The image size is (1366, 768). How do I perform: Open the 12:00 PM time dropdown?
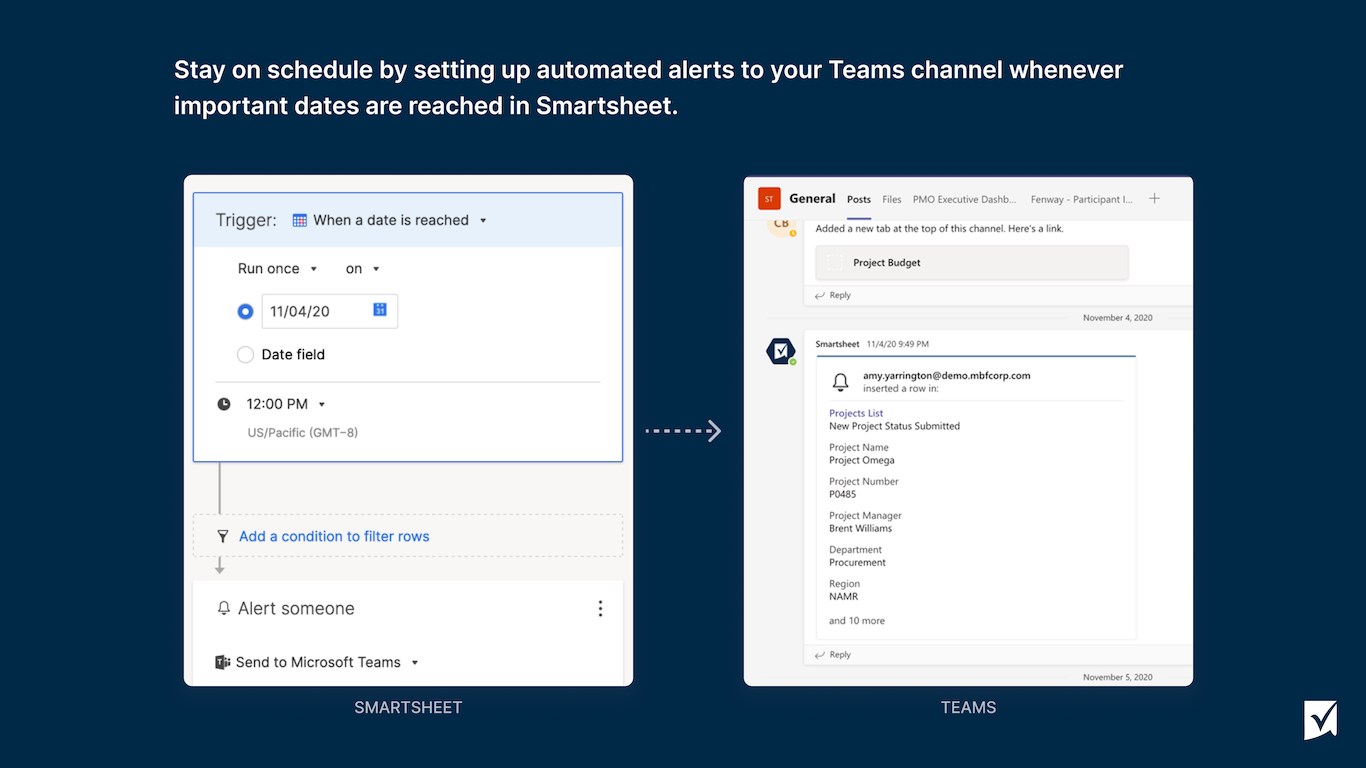pyautogui.click(x=286, y=404)
